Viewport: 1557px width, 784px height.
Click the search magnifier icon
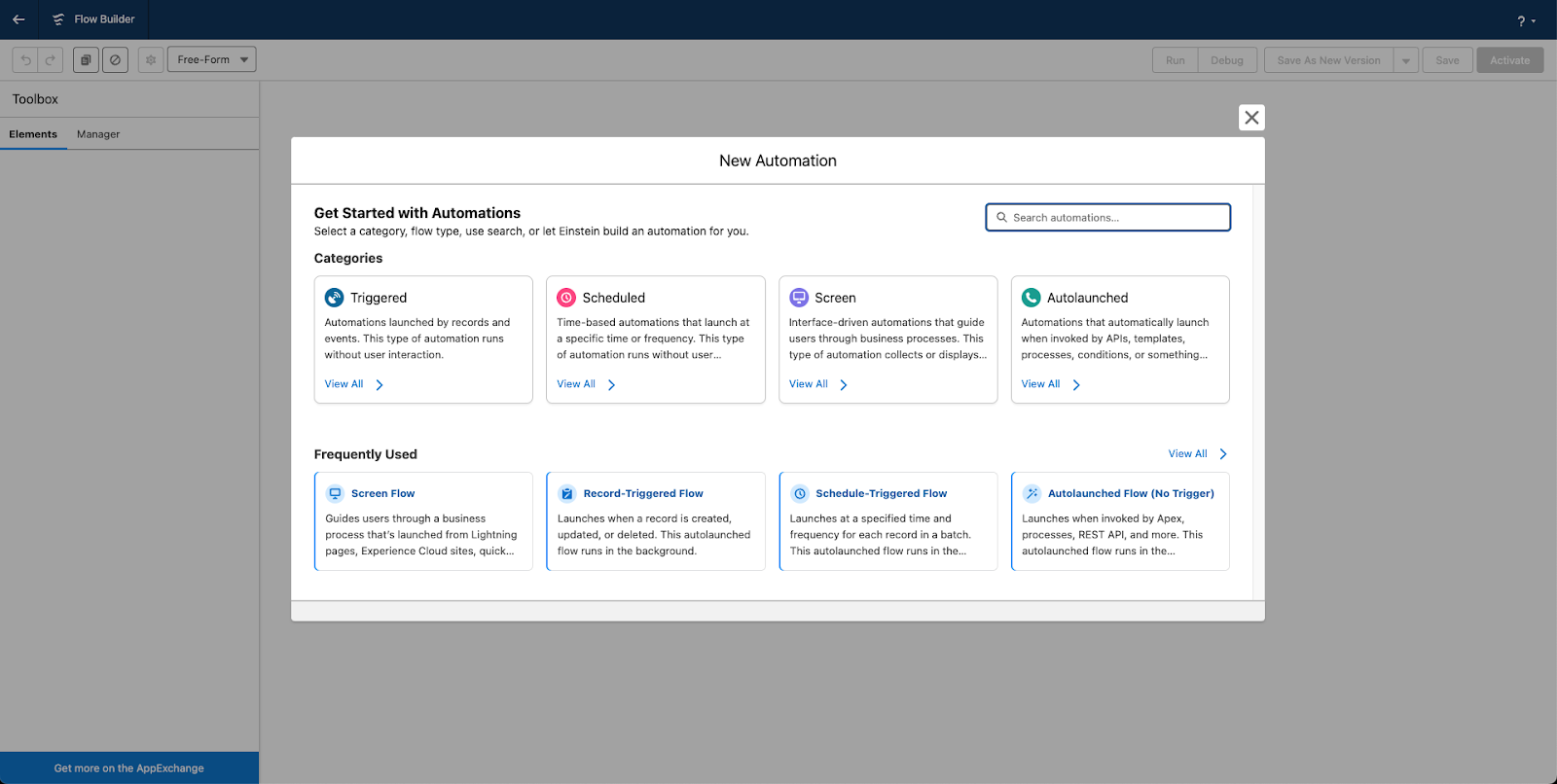tap(1001, 217)
